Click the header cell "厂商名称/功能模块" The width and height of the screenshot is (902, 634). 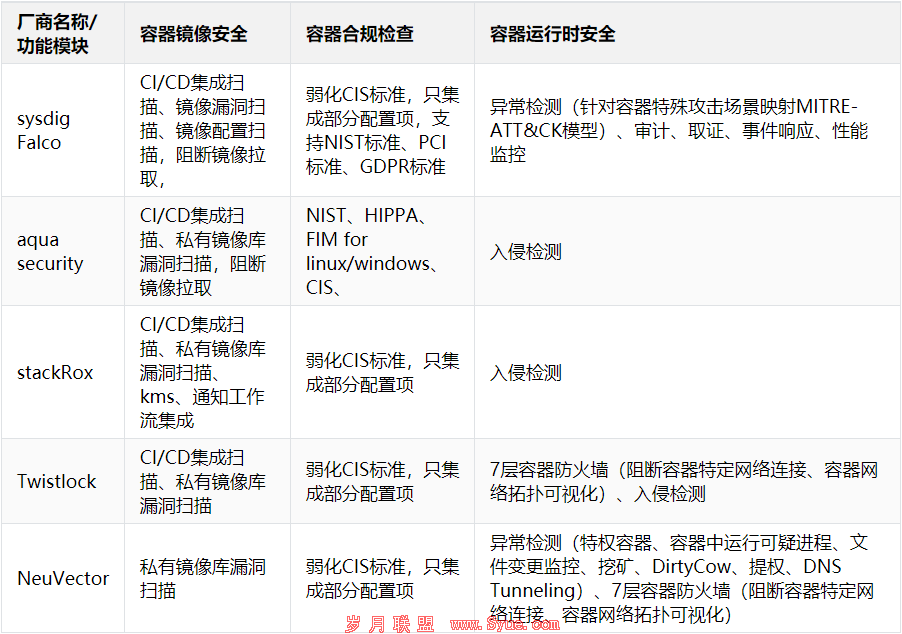(63, 33)
